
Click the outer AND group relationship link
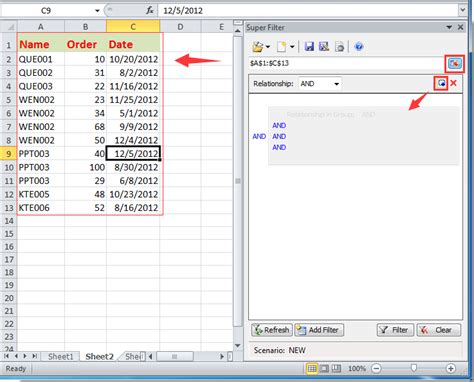click(x=259, y=136)
